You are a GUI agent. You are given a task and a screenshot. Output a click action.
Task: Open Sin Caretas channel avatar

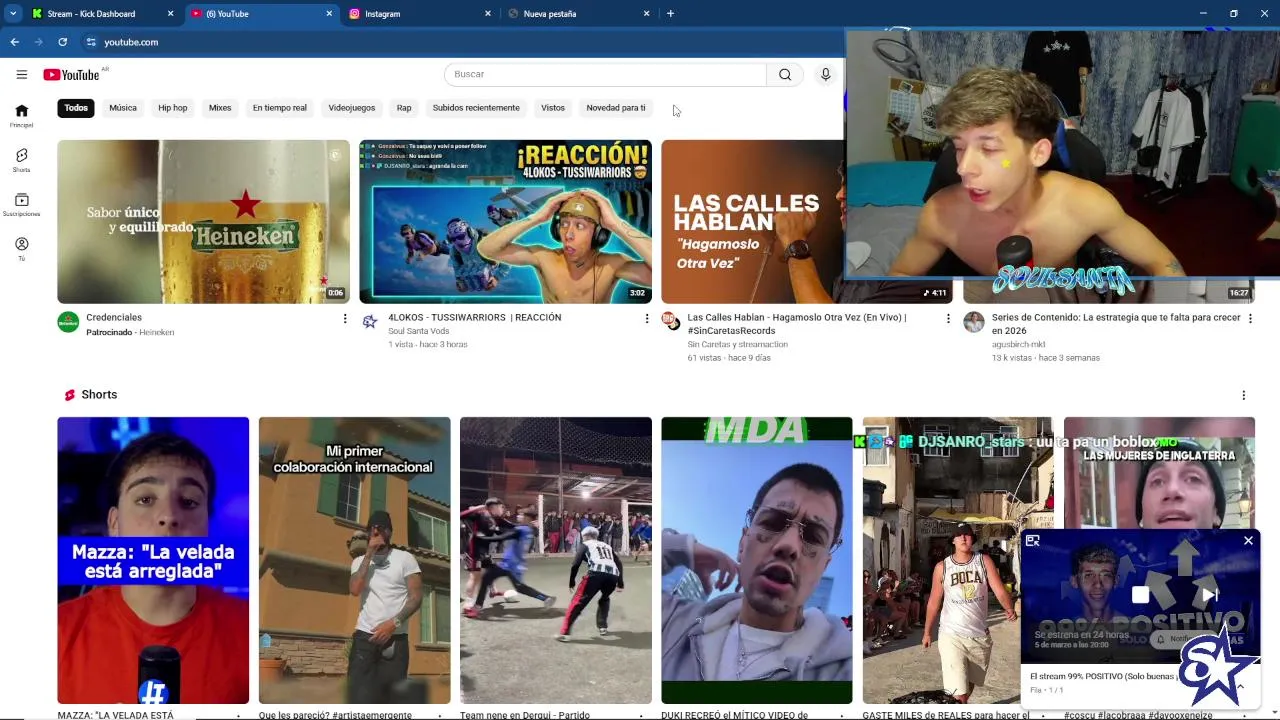point(671,322)
